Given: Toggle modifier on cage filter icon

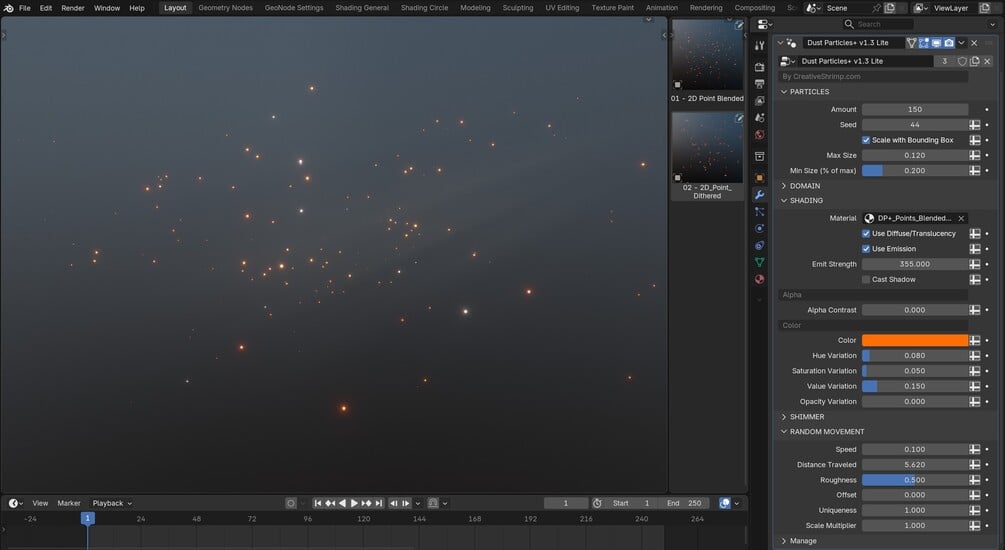Looking at the screenshot, I should 911,43.
